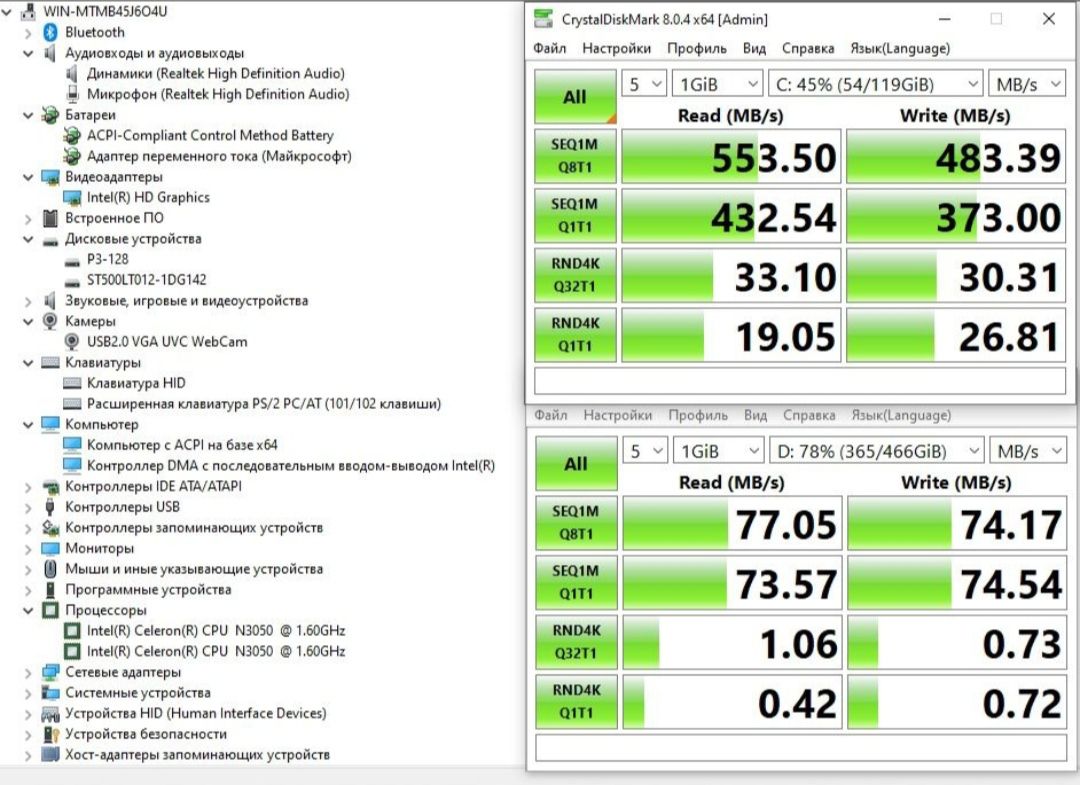Run RND4K Q32T1 test in D: window
This screenshot has height=785, width=1080.
click(x=577, y=642)
